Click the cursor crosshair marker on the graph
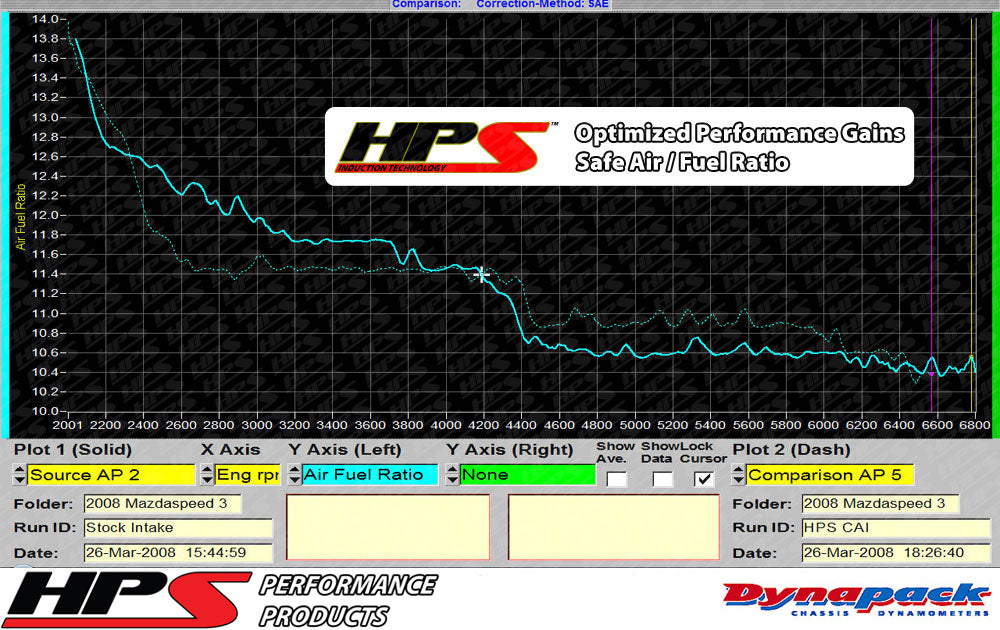1000x630 pixels. coord(482,273)
